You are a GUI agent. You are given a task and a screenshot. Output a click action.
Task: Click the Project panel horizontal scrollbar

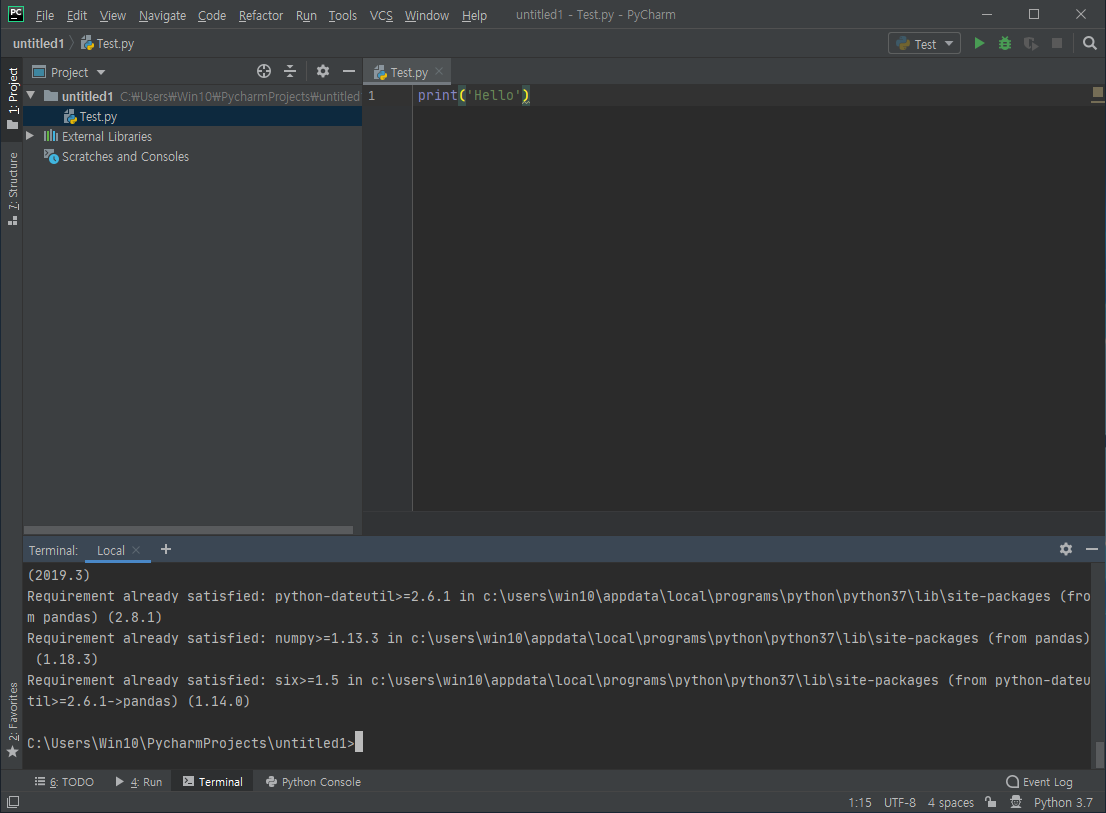[x=188, y=530]
